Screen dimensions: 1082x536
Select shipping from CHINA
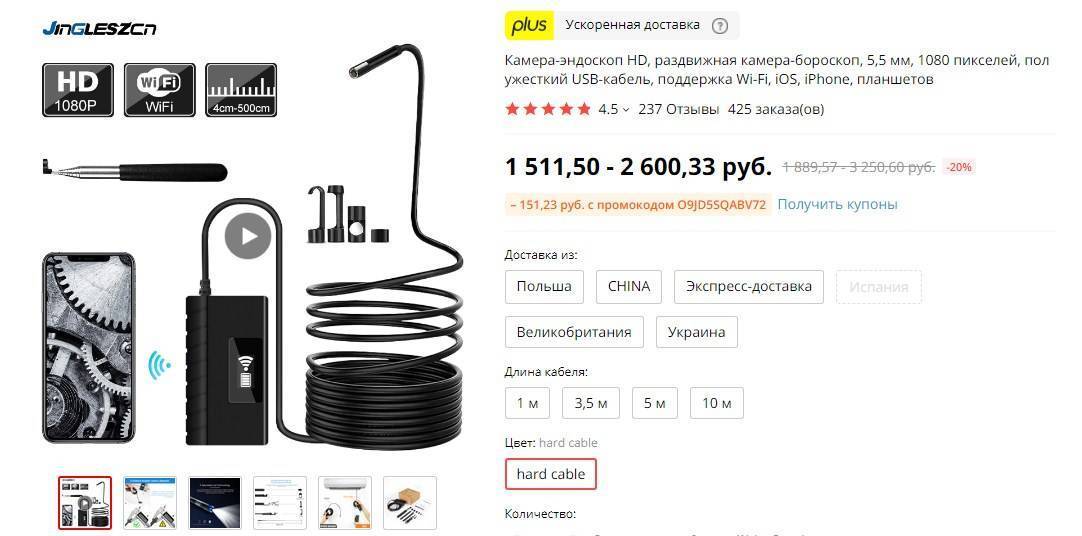point(629,286)
